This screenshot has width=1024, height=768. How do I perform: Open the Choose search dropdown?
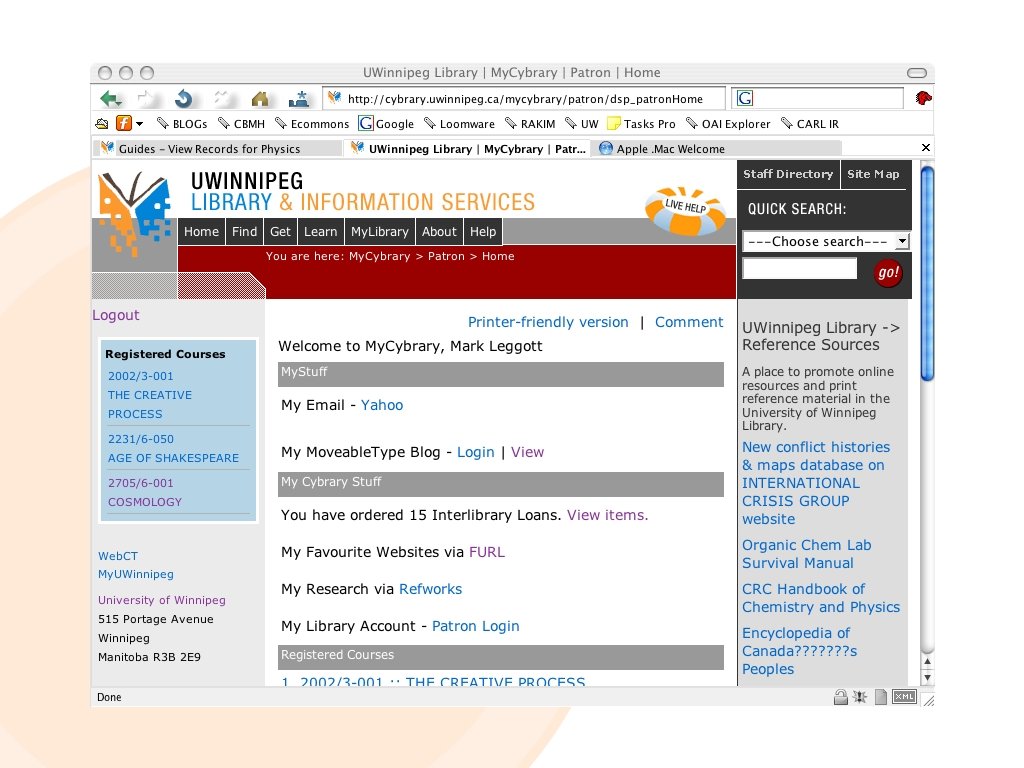(x=826, y=242)
